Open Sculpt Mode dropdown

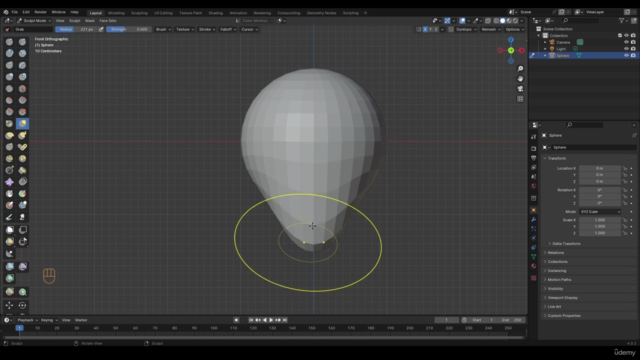tap(34, 20)
